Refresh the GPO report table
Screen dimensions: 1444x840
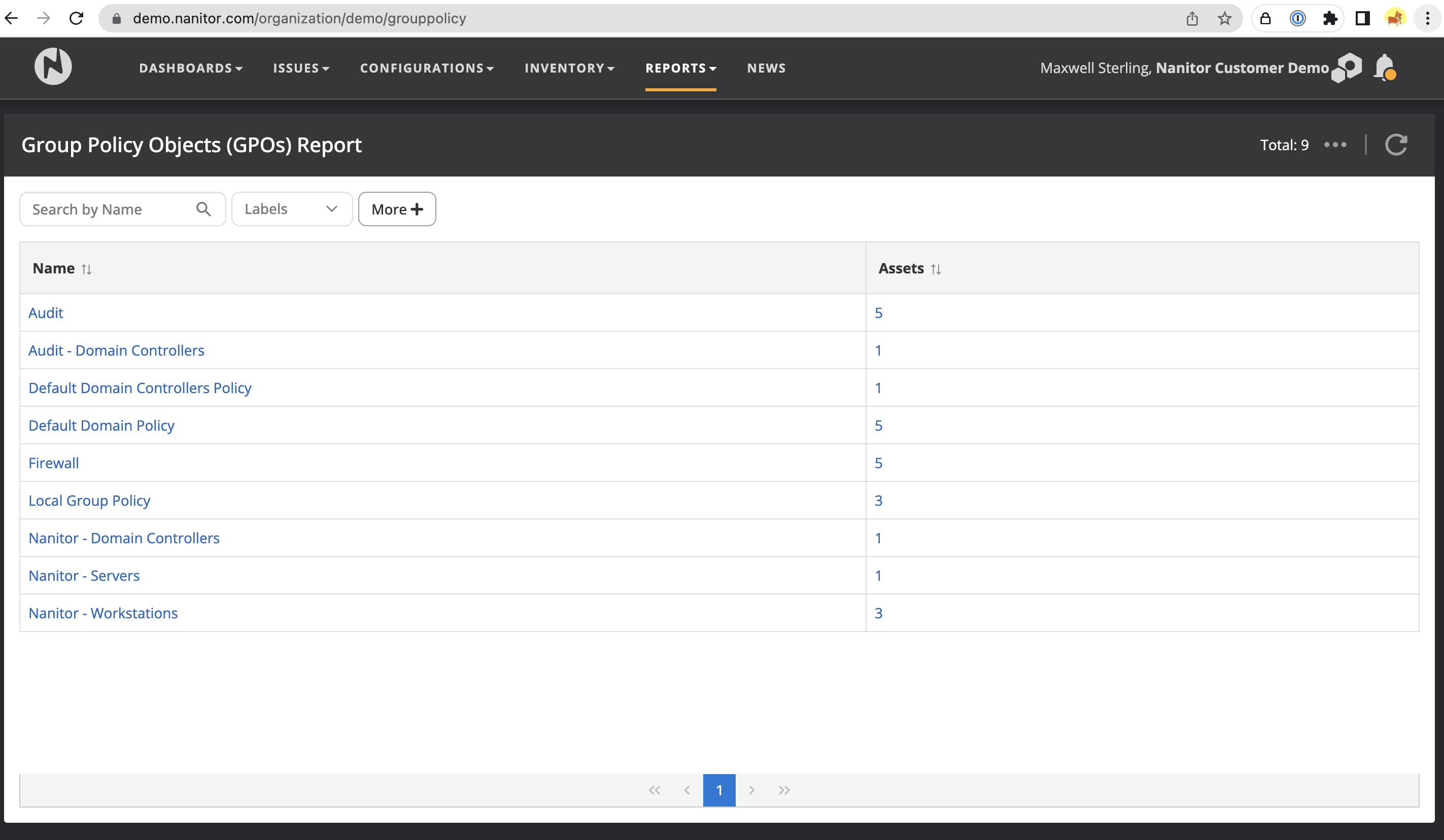point(1396,145)
